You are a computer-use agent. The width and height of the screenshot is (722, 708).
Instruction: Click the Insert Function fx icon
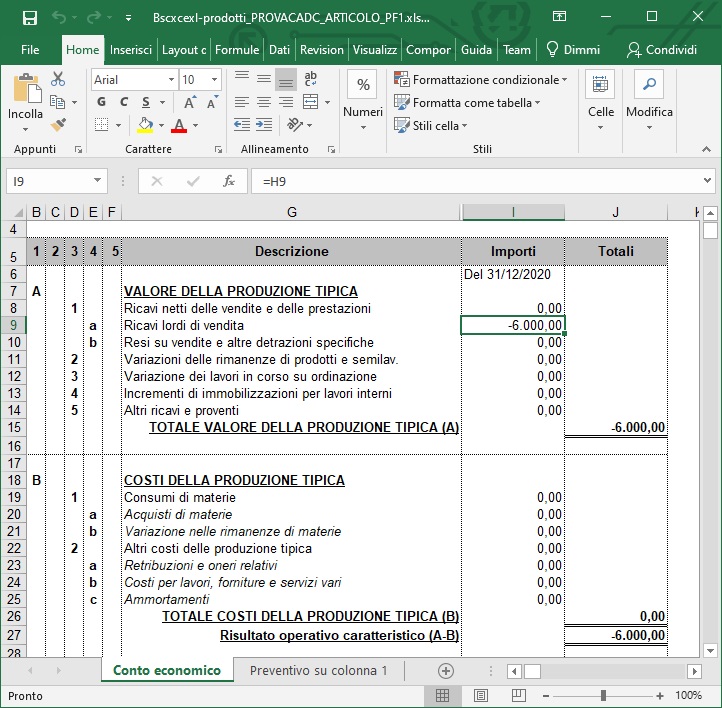click(229, 181)
